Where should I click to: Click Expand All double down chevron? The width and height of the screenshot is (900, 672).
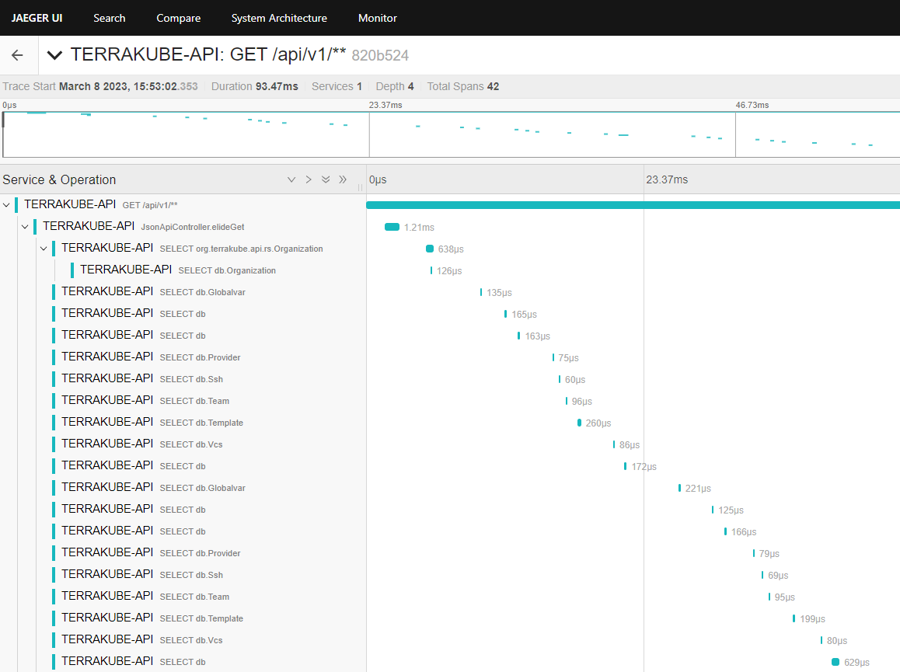(x=325, y=180)
